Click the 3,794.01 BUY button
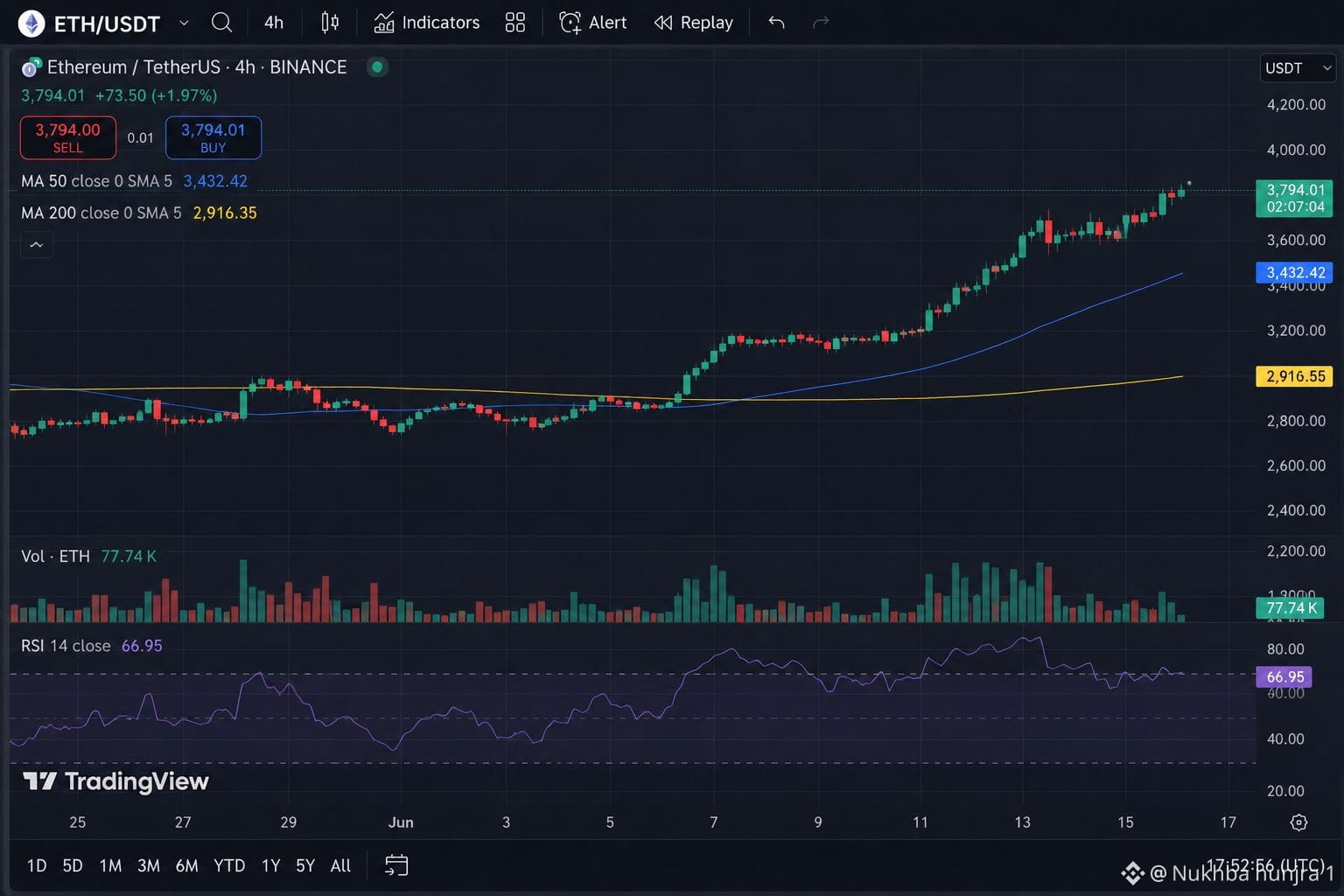 point(213,137)
